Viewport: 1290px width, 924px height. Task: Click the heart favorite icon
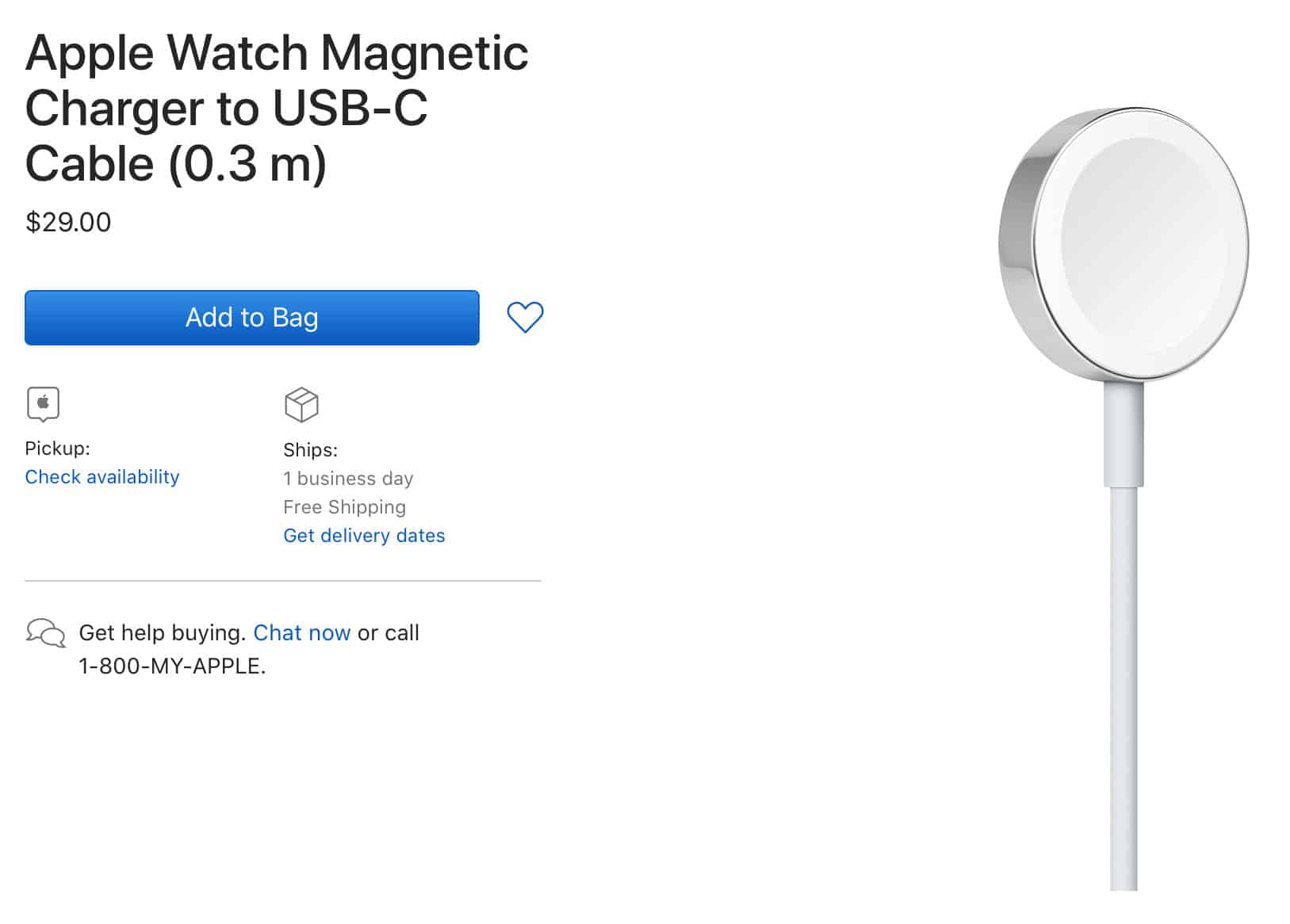tap(525, 318)
